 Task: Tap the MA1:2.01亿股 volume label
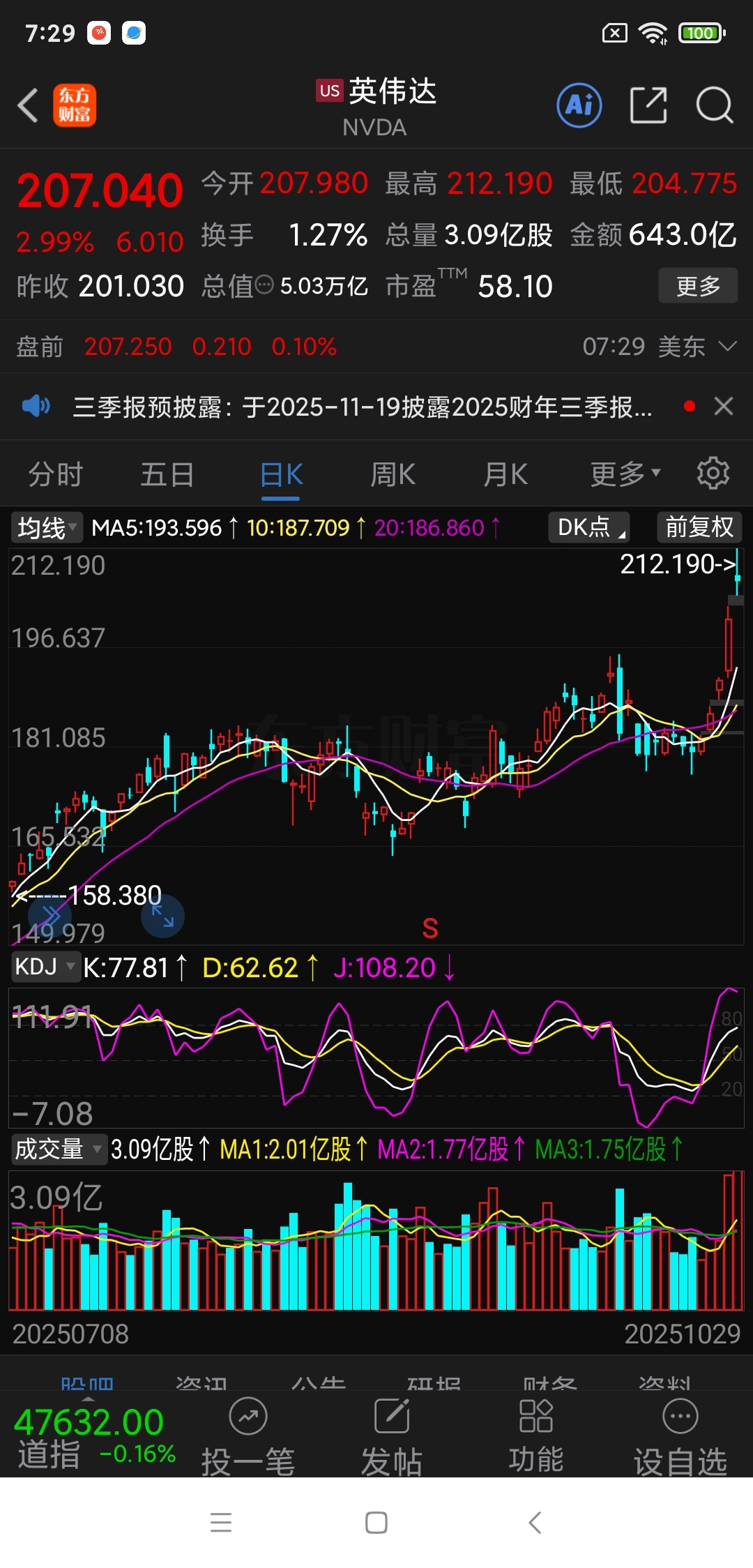294,1149
